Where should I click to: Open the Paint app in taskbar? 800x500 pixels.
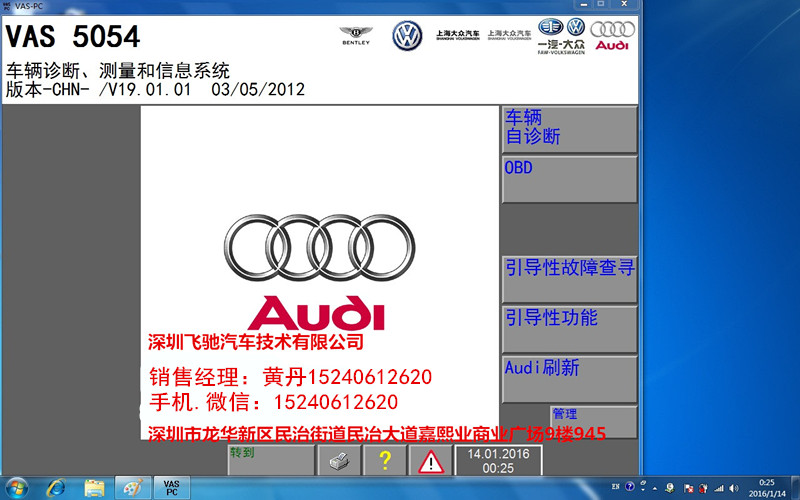coord(132,487)
